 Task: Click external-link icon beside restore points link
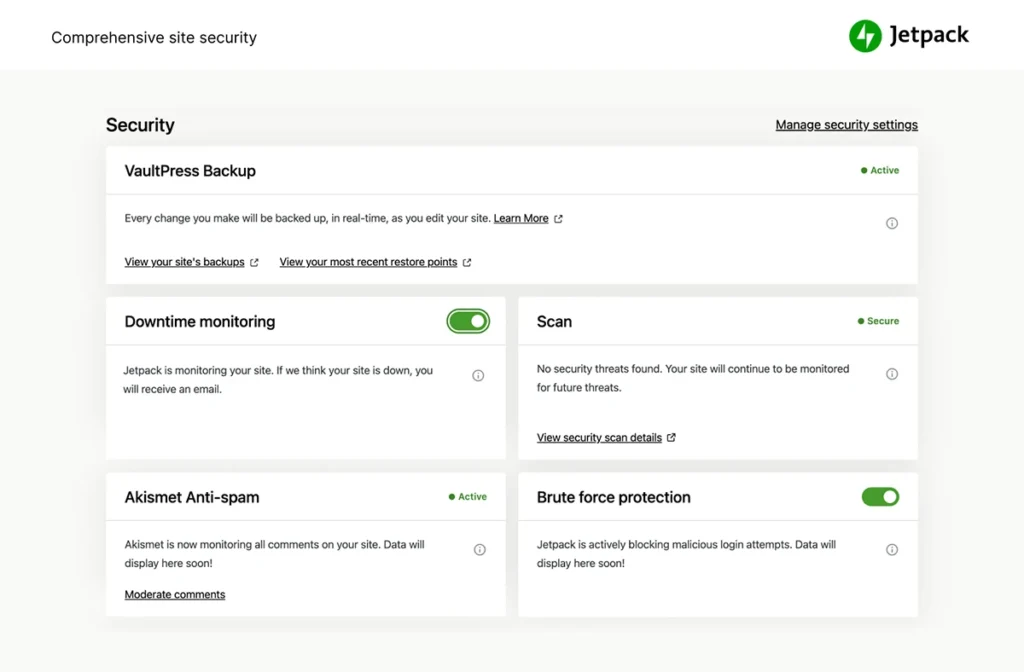pyautogui.click(x=467, y=263)
